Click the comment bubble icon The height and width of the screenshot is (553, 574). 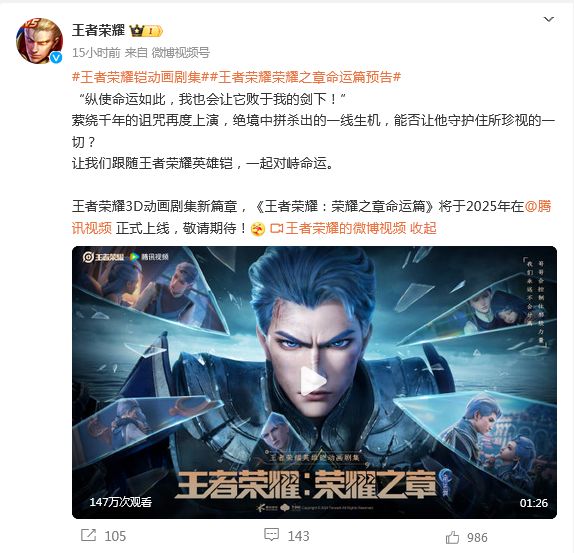tap(271, 535)
